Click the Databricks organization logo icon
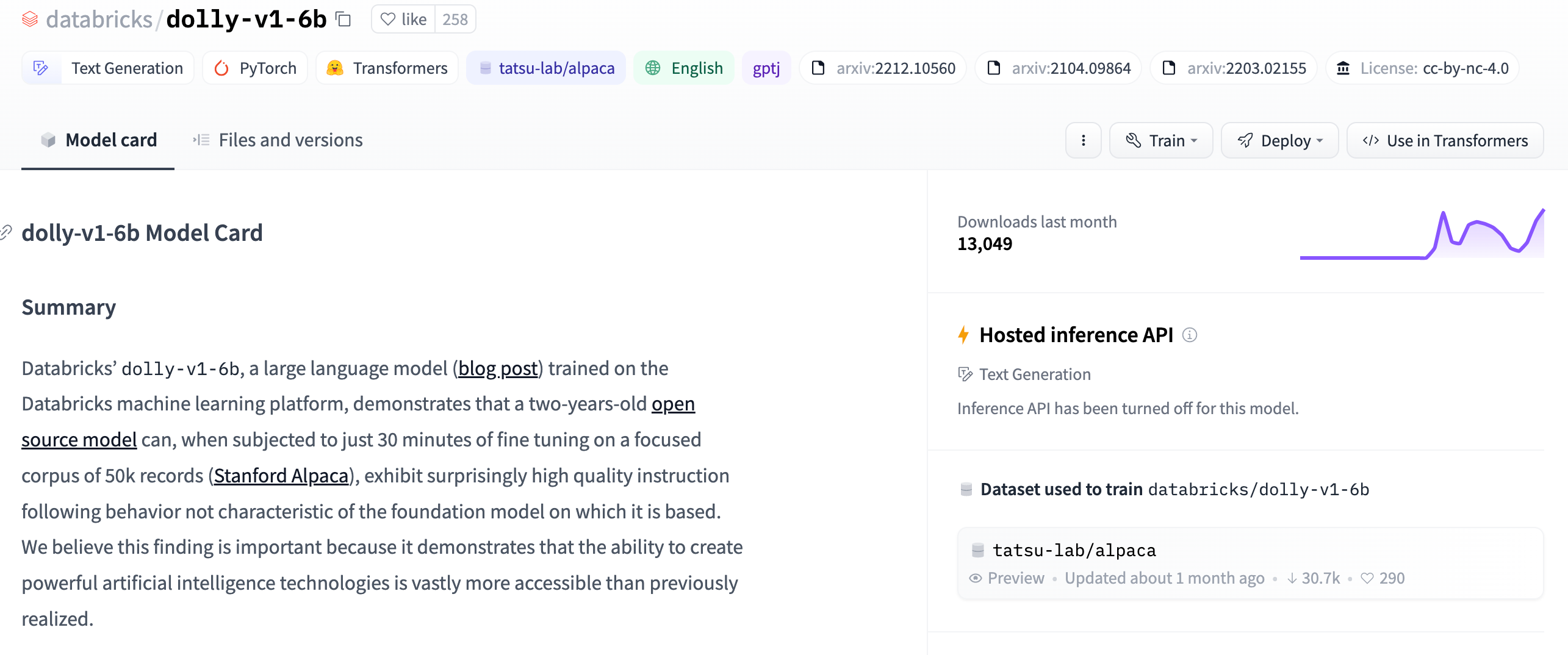The width and height of the screenshot is (1568, 655). coord(30,20)
